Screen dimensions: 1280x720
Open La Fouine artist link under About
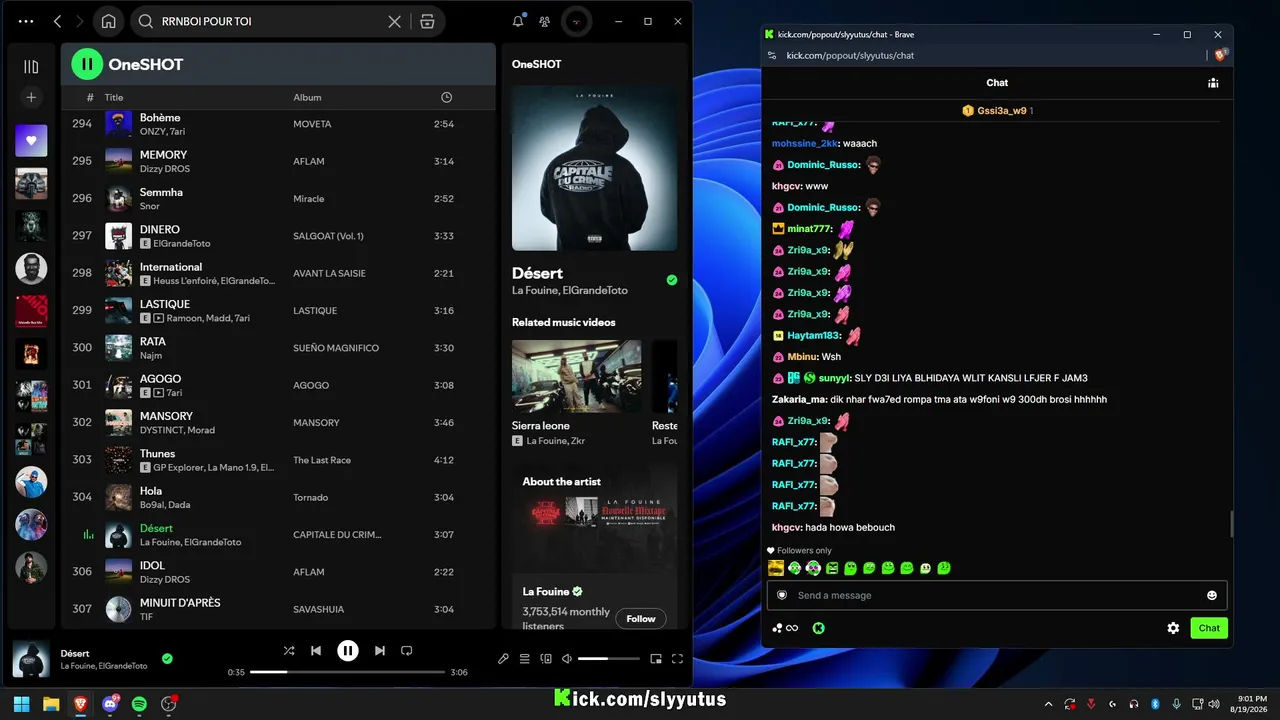click(x=546, y=591)
